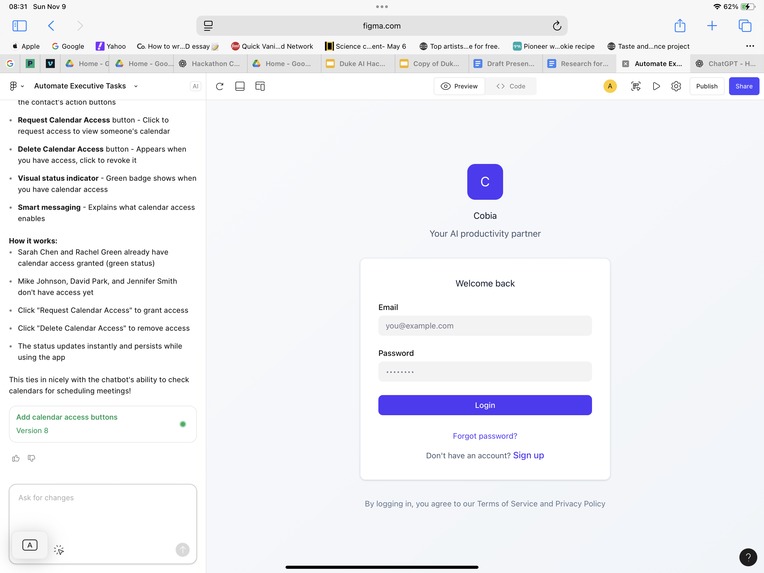Open the Forgot password? link

(x=485, y=436)
